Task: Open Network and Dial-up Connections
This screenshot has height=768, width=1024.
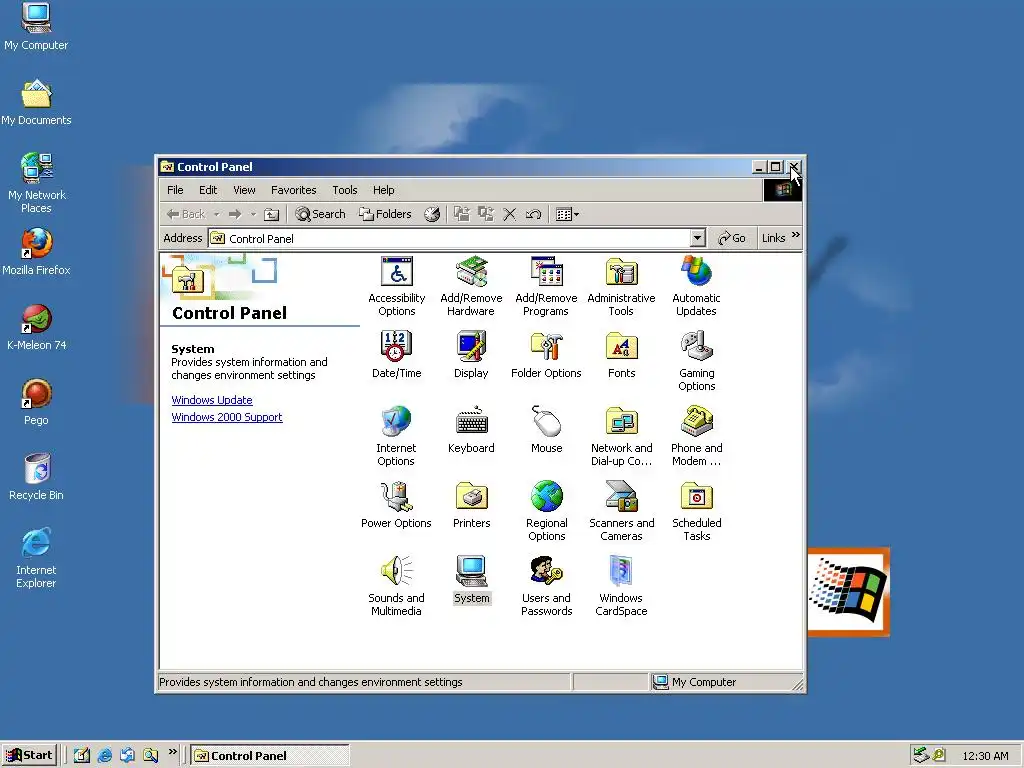Action: pyautogui.click(x=621, y=436)
